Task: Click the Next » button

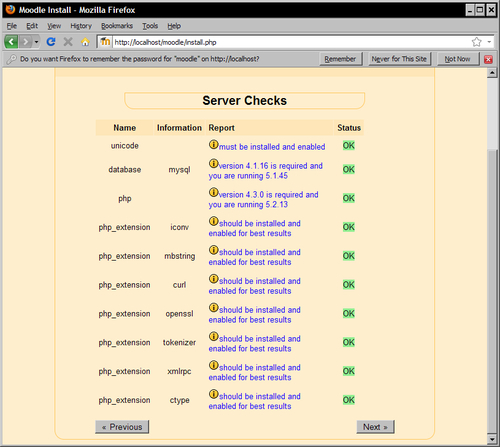Action: coord(375,427)
